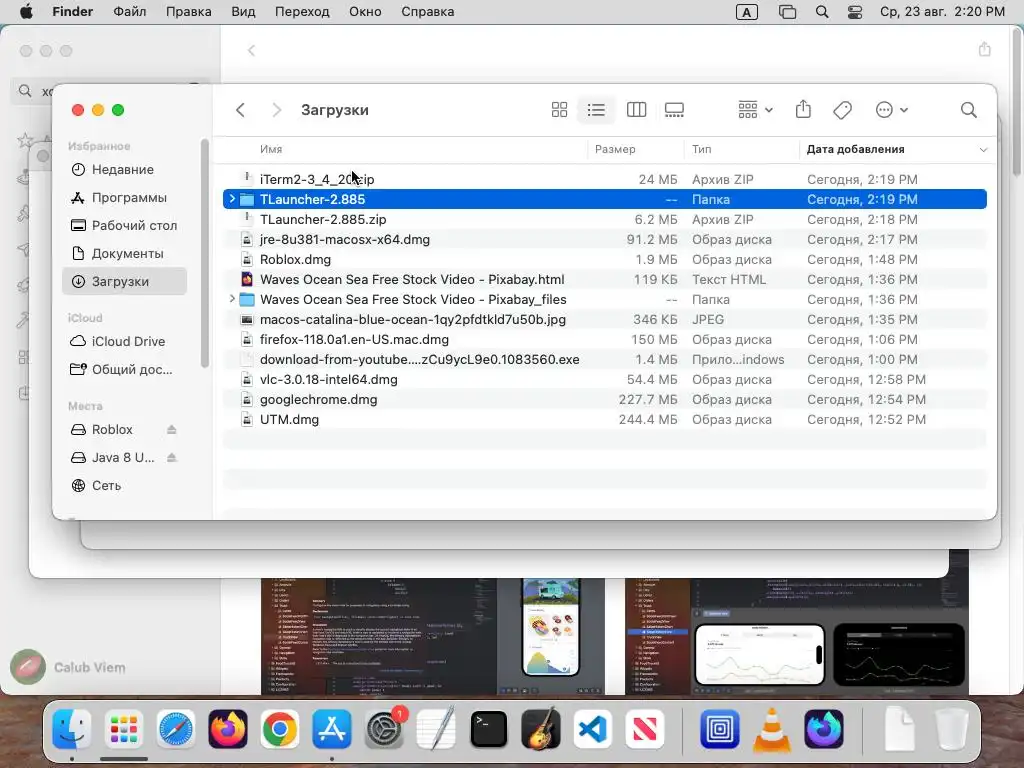Switch Finder to column view
The image size is (1024, 768).
point(636,110)
